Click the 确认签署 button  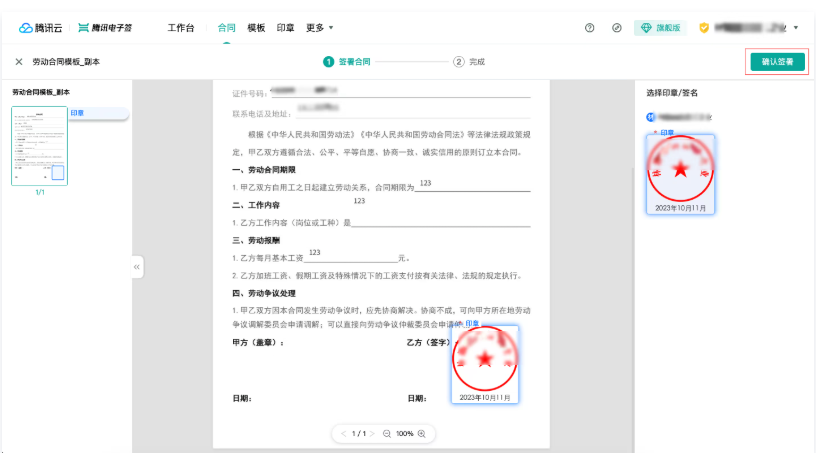[777, 62]
